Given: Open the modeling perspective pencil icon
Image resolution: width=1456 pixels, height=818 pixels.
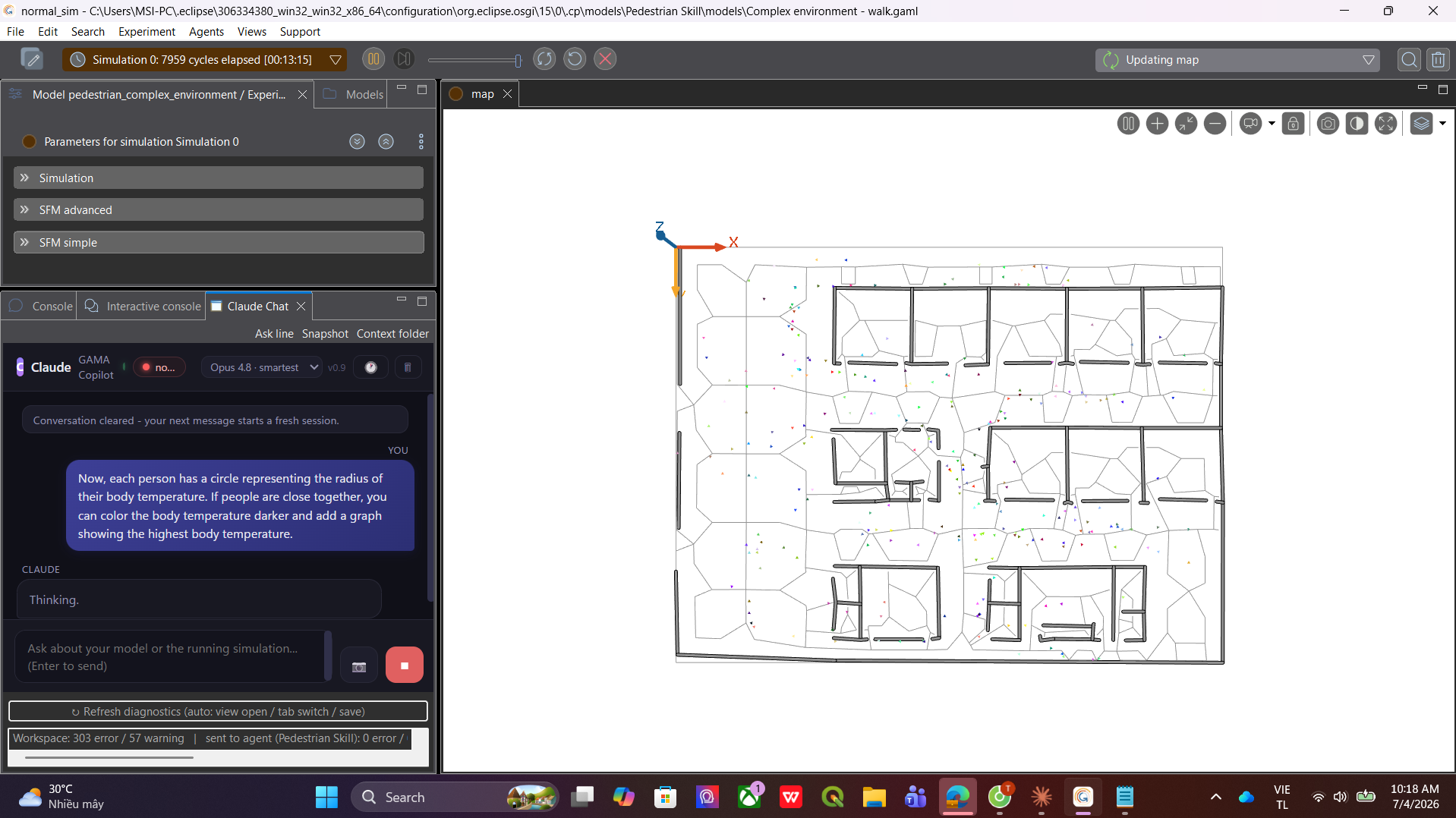Looking at the screenshot, I should [32, 59].
